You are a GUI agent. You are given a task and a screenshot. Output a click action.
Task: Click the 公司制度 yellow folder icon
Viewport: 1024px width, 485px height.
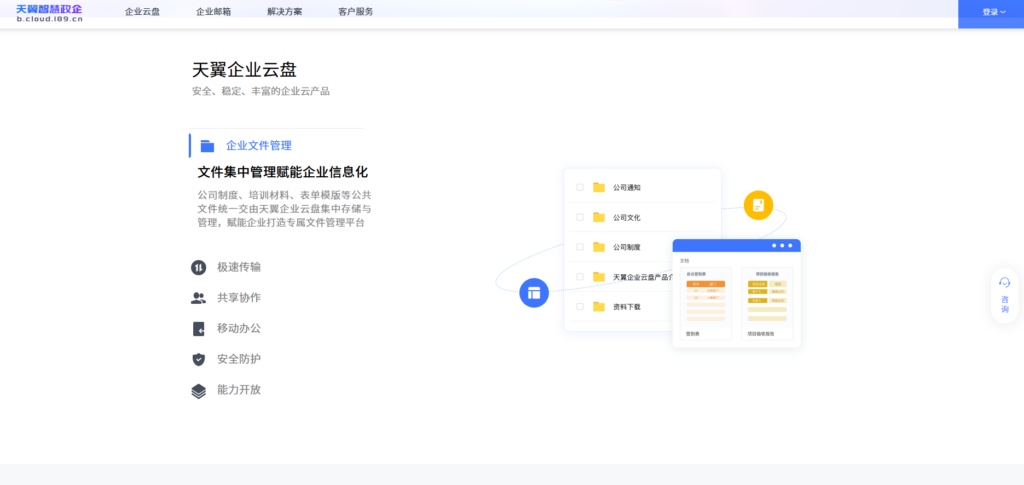pyautogui.click(x=599, y=247)
